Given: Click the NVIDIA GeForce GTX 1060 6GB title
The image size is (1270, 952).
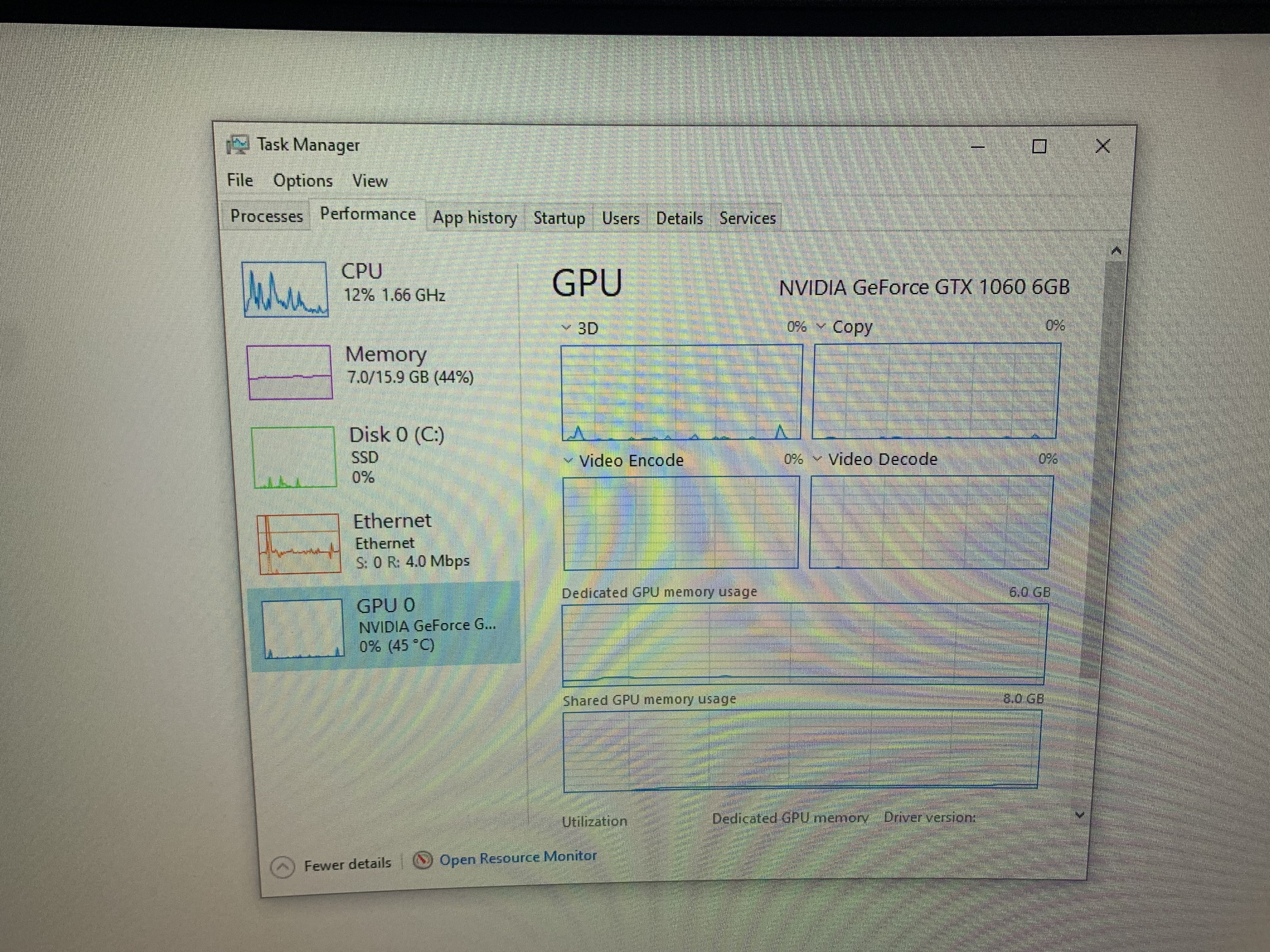Looking at the screenshot, I should click(924, 287).
